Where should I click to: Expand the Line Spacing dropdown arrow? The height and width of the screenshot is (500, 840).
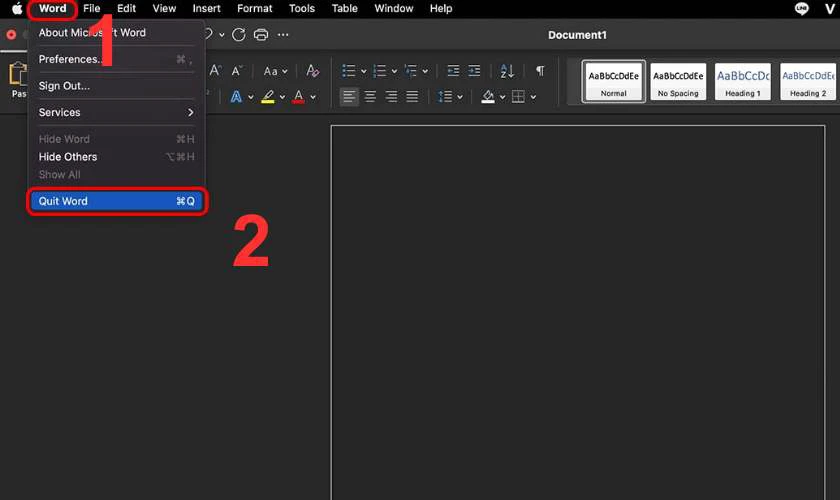point(460,98)
